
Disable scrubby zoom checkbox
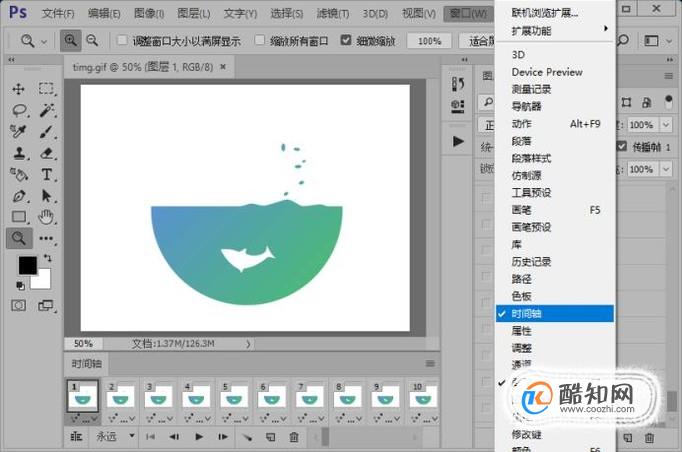click(346, 40)
